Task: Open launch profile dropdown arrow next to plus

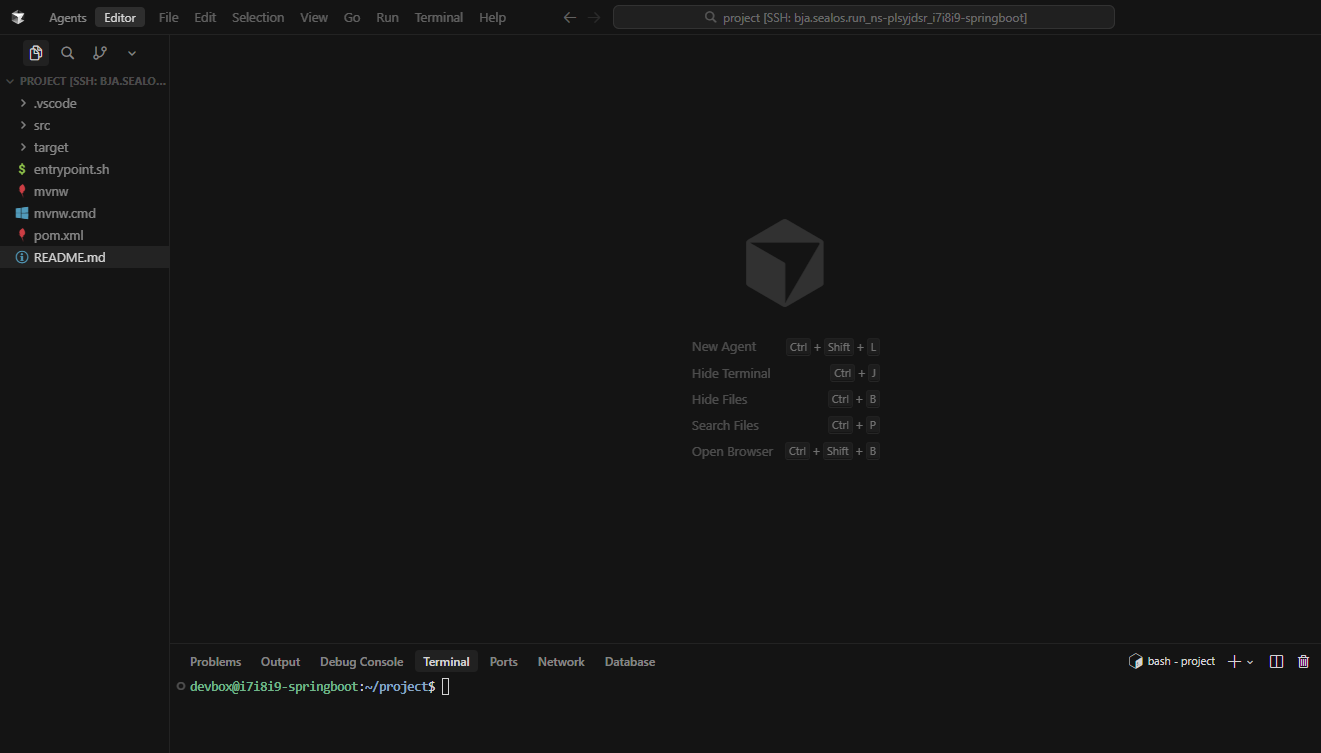Action: pos(1250,662)
